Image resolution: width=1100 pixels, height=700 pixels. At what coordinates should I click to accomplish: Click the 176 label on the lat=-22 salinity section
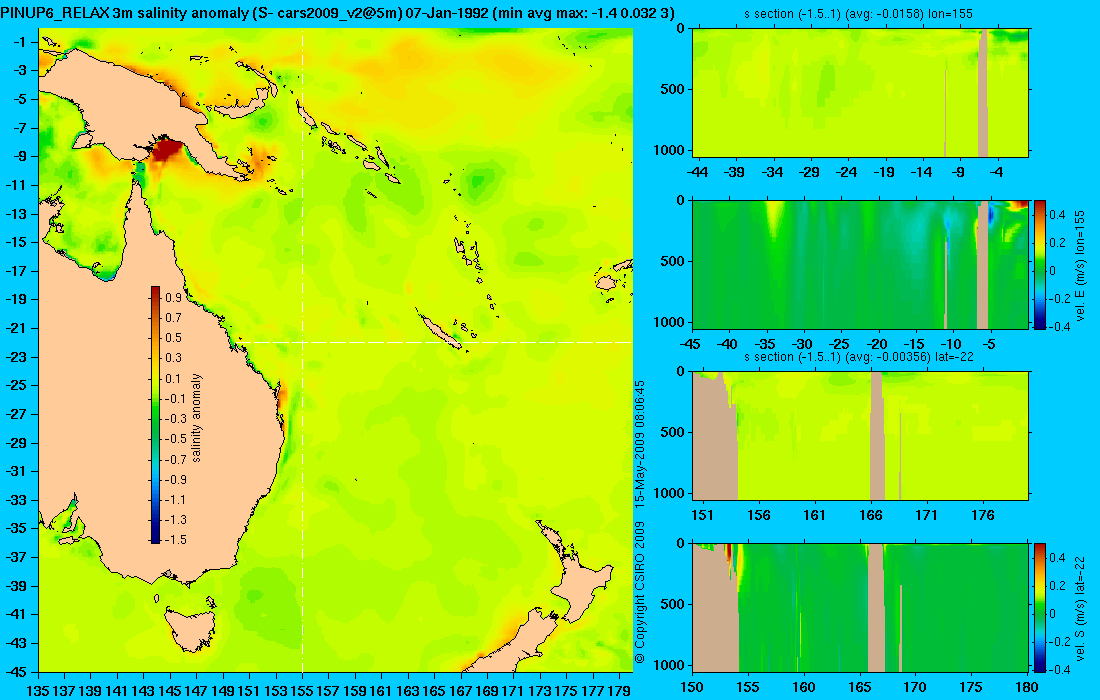(983, 515)
